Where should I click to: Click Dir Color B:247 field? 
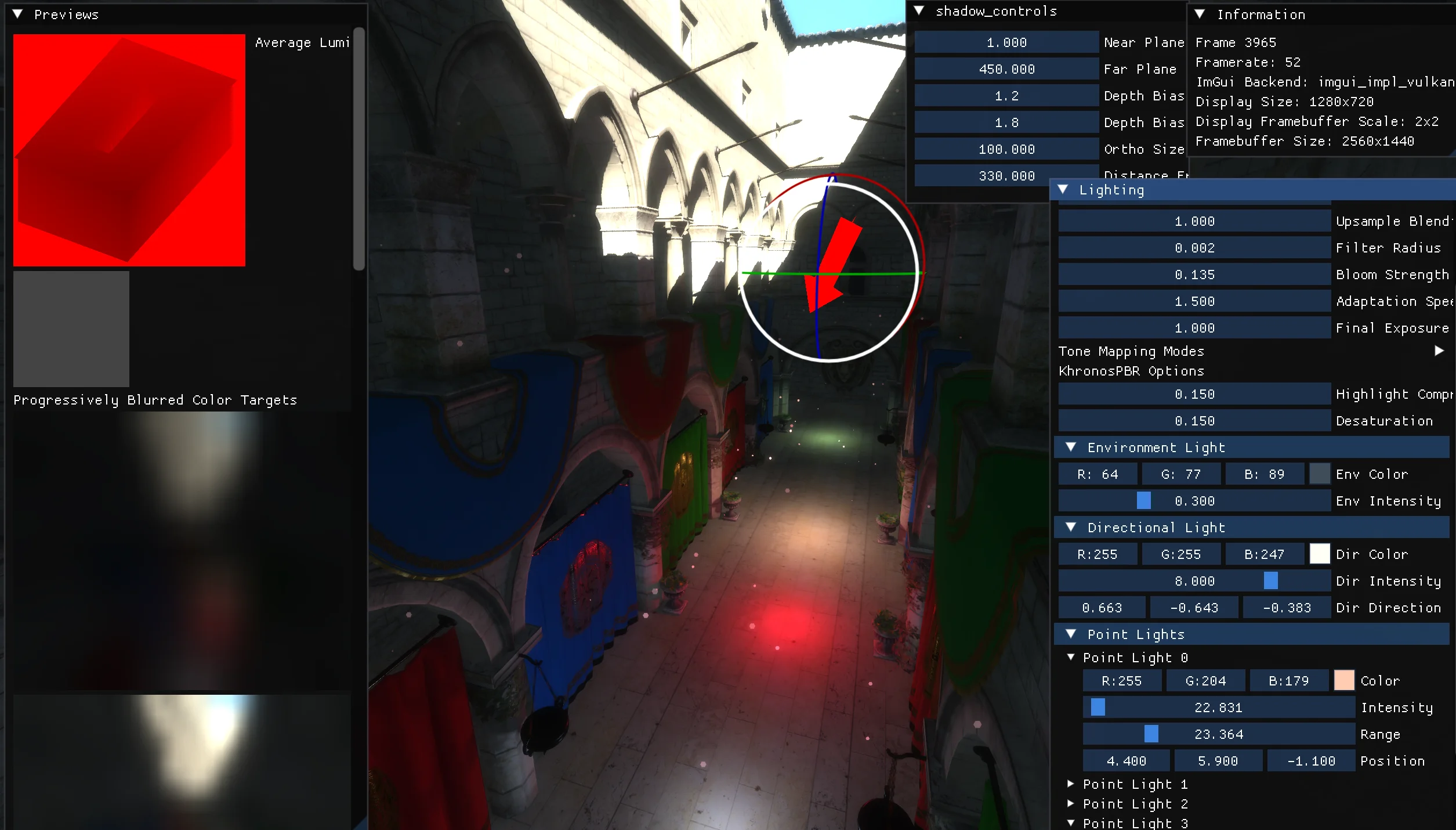pyautogui.click(x=1265, y=554)
